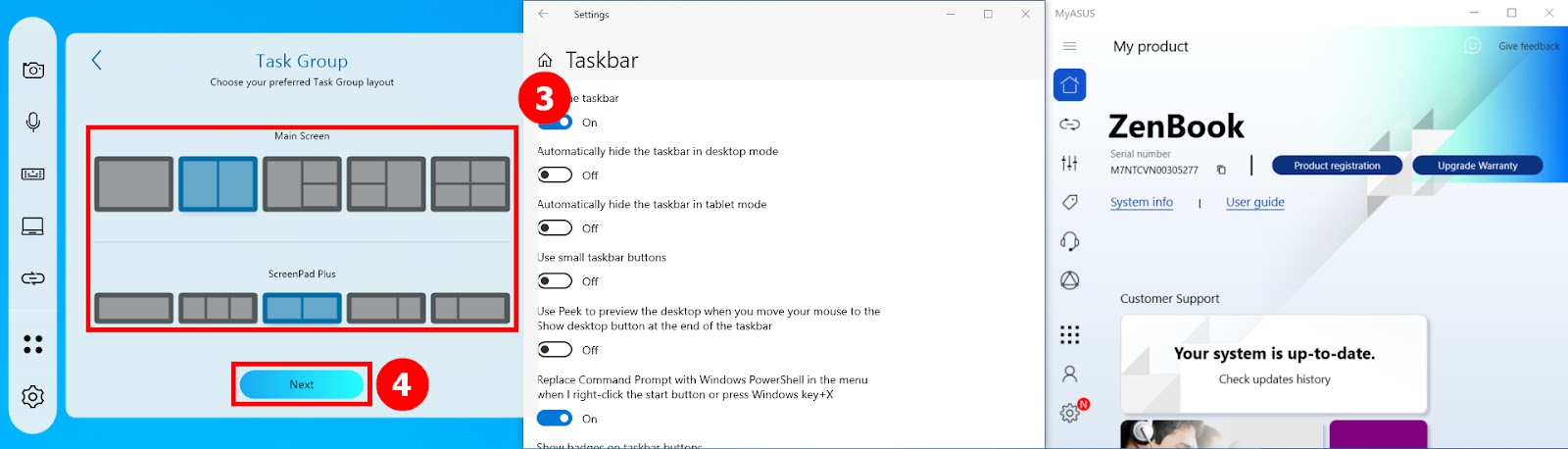
Task: Select the single-pane ScreenPad Plus layout
Action: coord(134,309)
